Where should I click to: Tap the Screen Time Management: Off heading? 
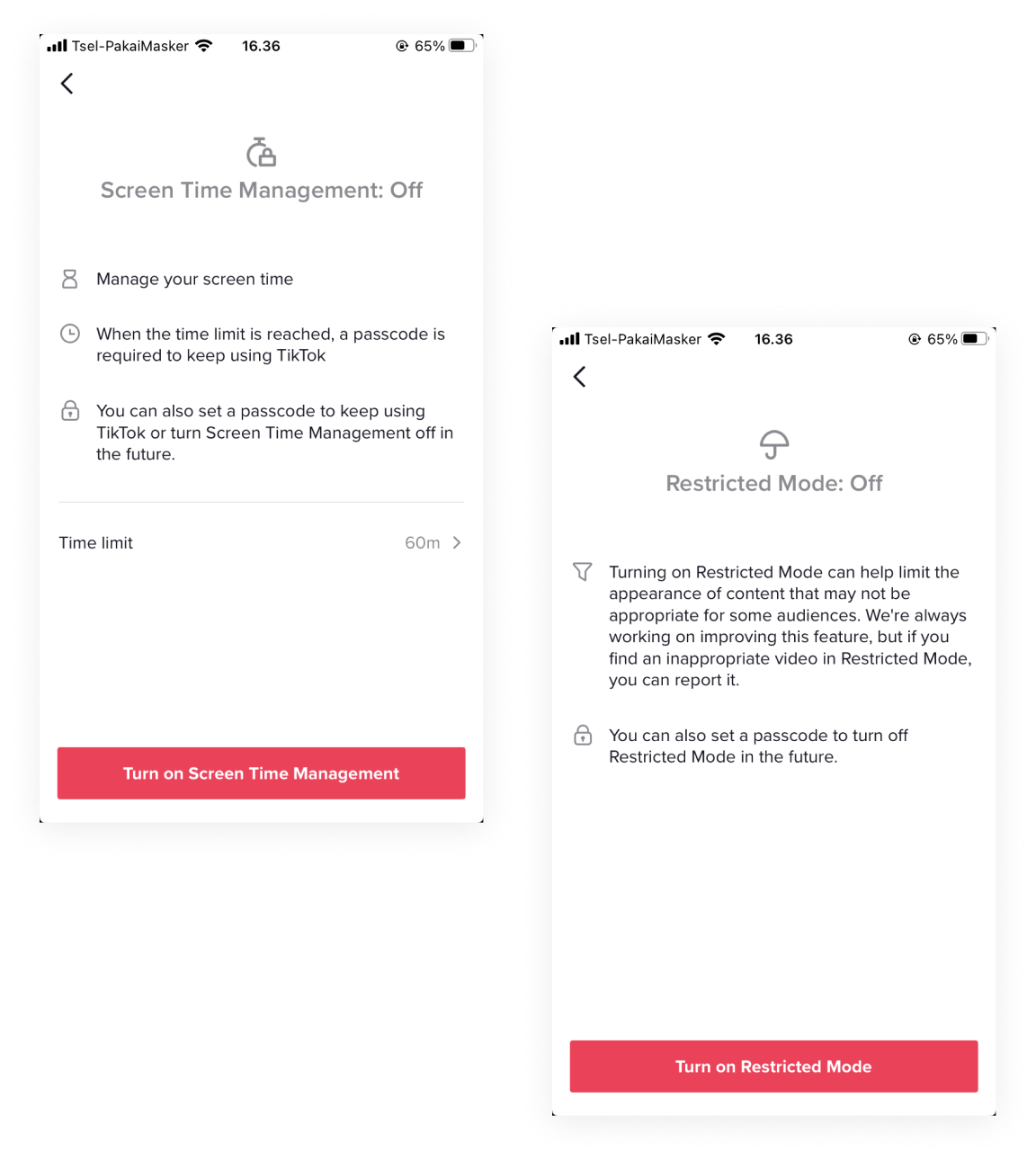tap(261, 190)
